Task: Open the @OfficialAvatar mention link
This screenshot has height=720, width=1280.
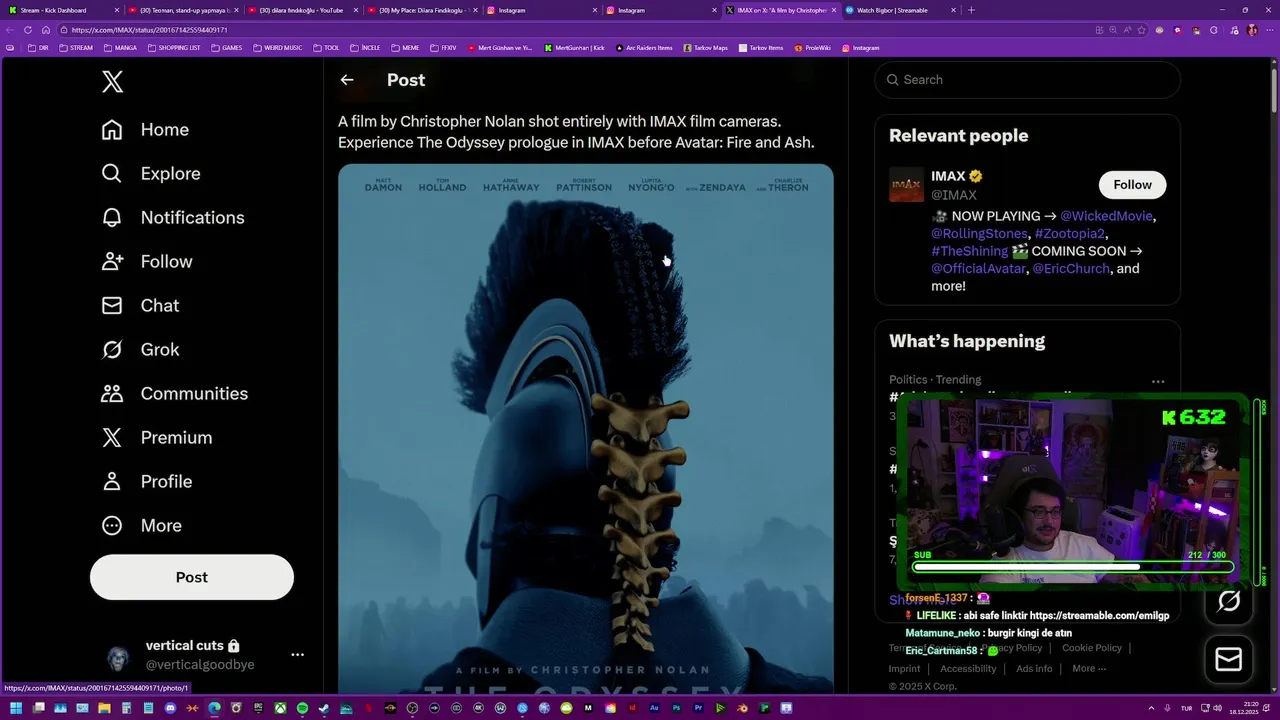Action: [978, 269]
